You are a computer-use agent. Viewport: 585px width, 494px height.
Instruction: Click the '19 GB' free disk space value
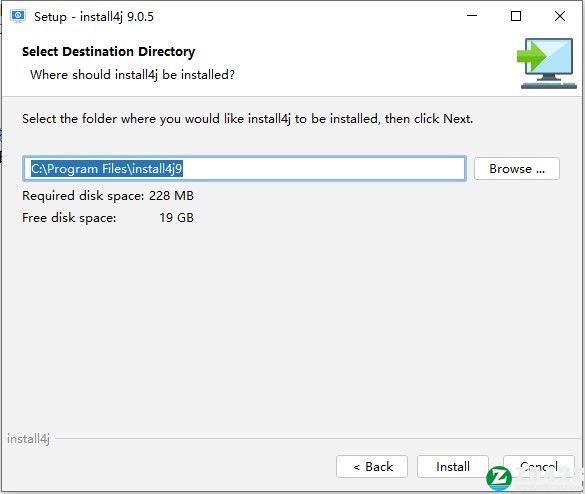coord(176,218)
